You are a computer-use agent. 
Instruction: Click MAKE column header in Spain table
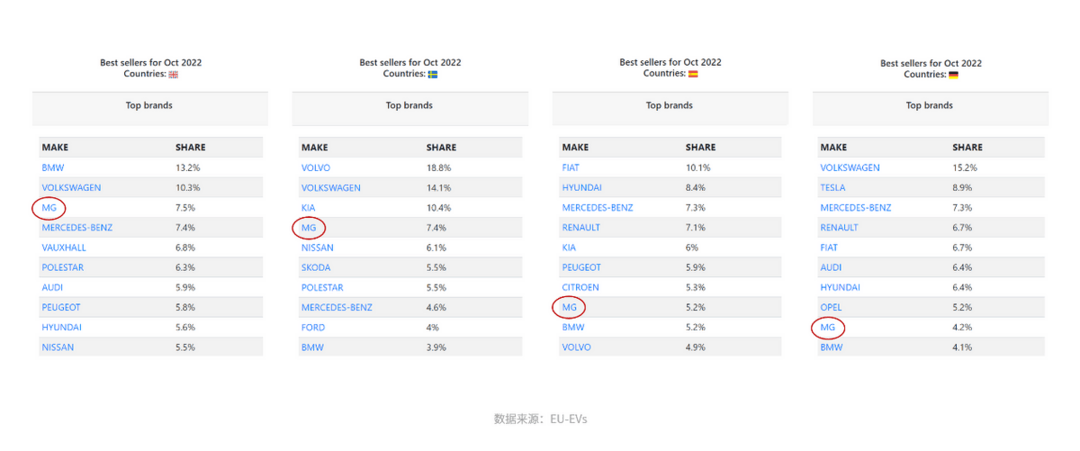coord(574,147)
